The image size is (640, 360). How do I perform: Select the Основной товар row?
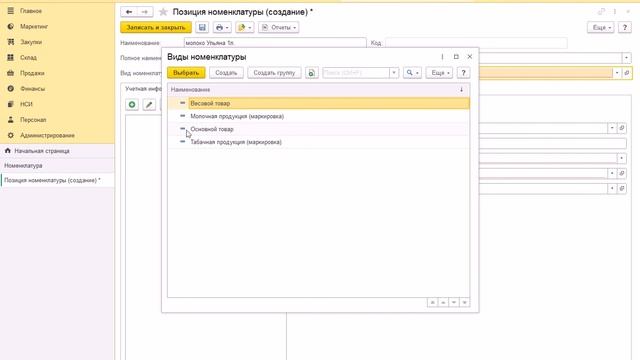318,129
